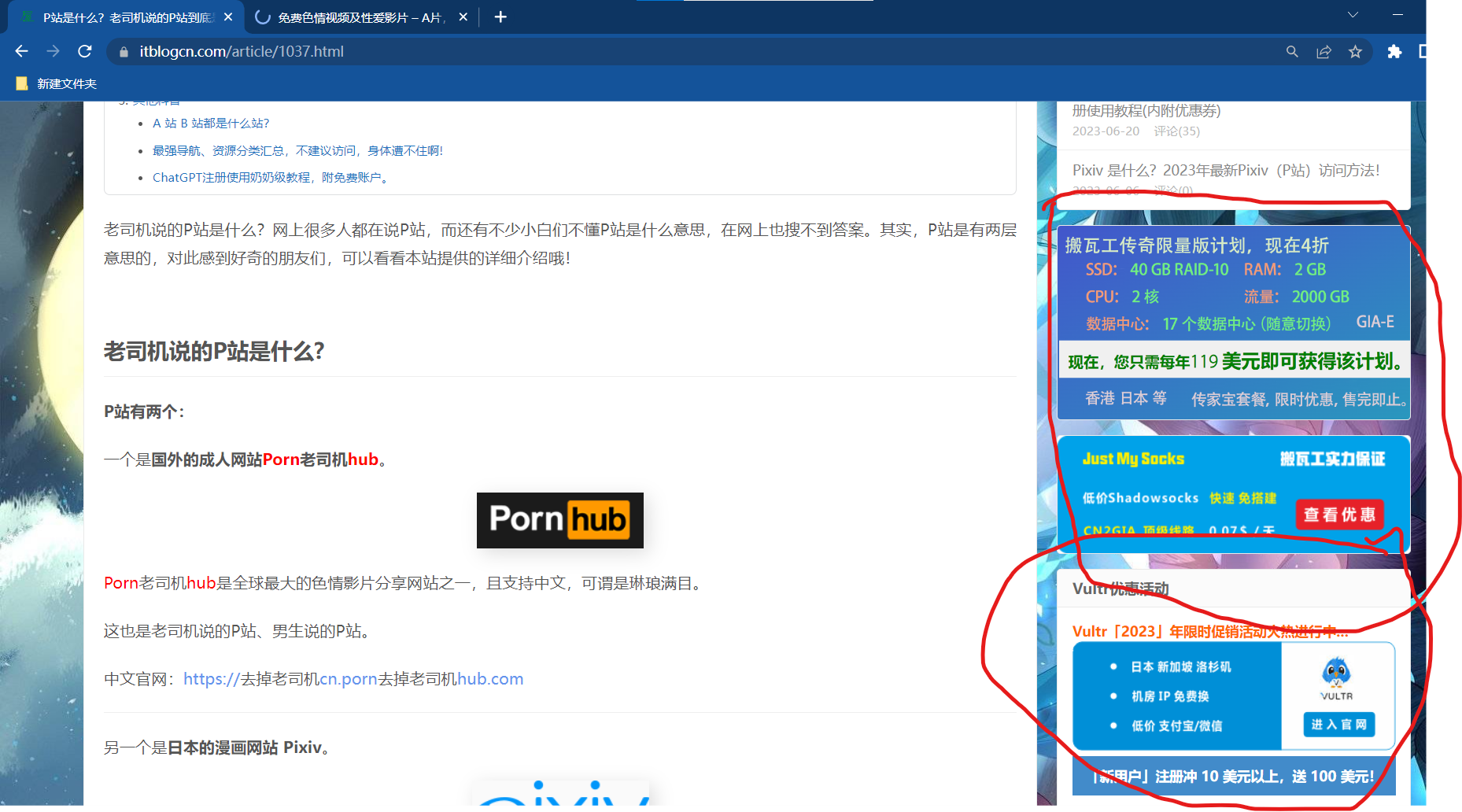
Task: Click the browser forward arrow
Action: tap(53, 51)
